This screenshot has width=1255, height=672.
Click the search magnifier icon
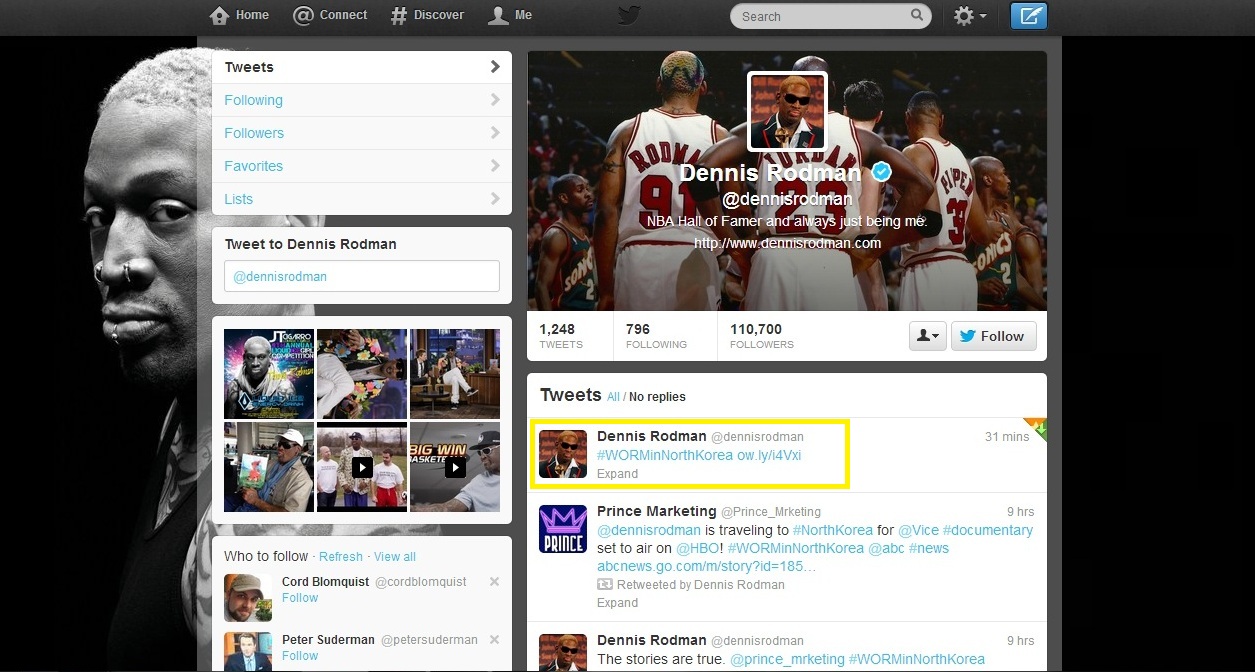917,16
